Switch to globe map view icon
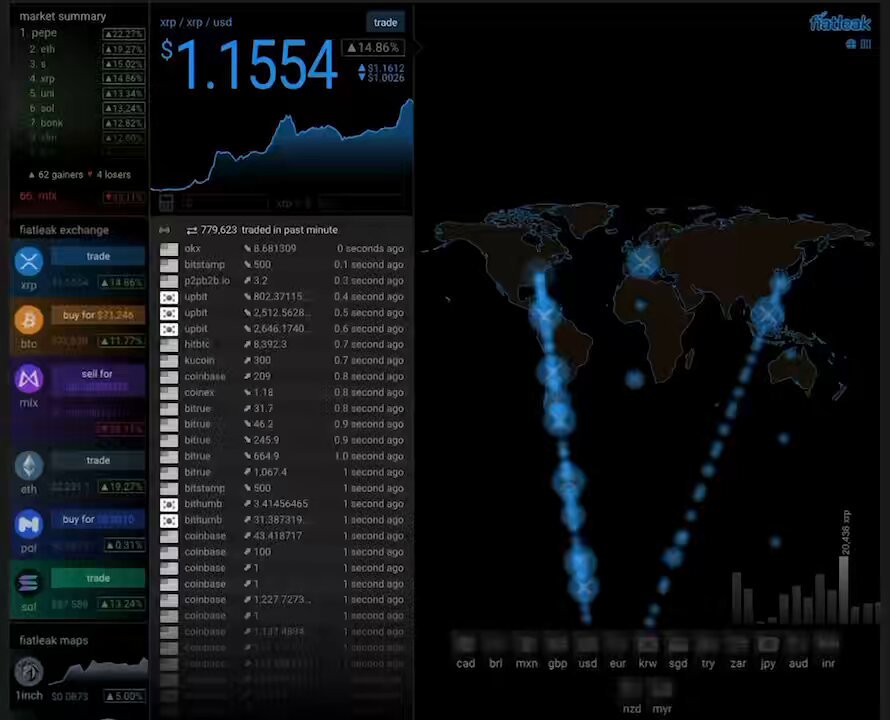 [851, 44]
